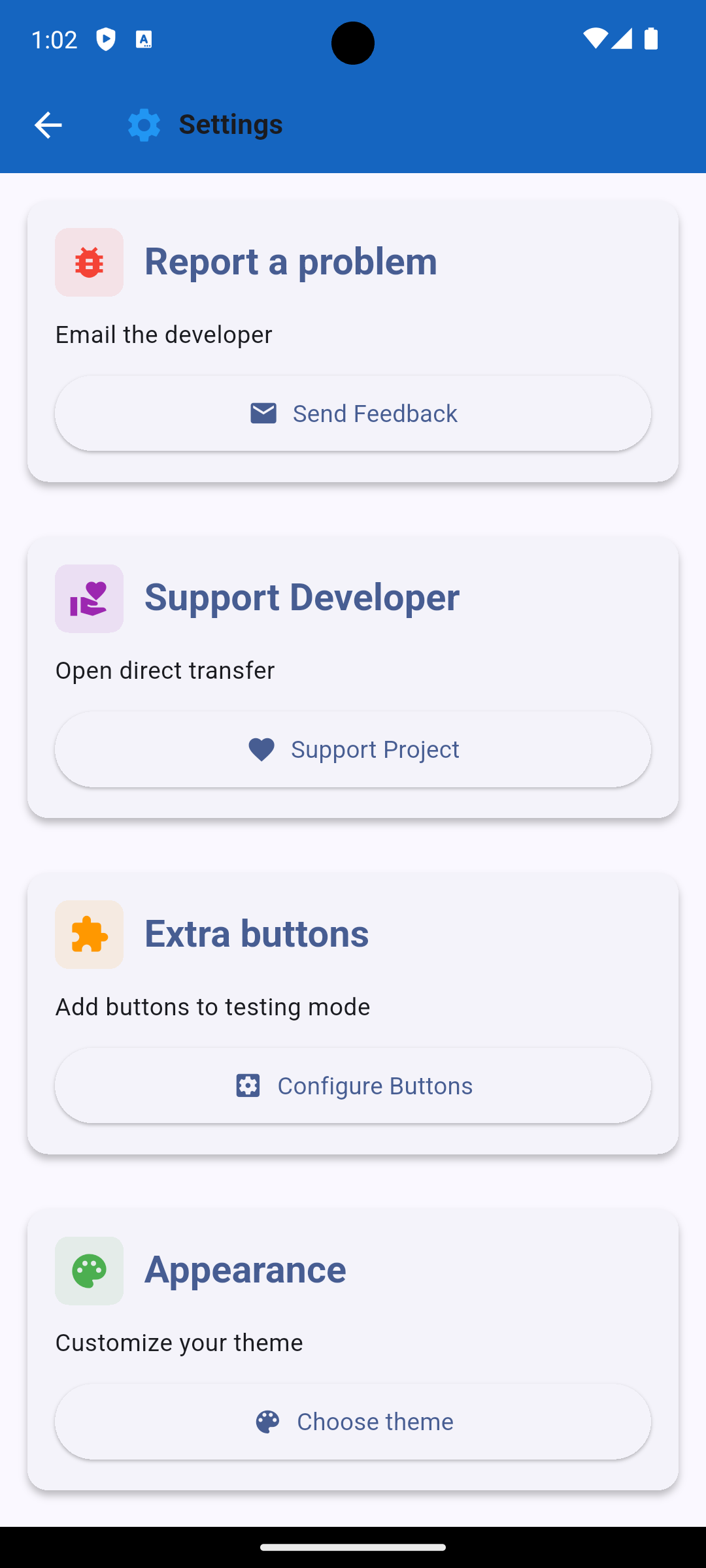
Task: Tap the Settings title text
Action: (x=231, y=124)
